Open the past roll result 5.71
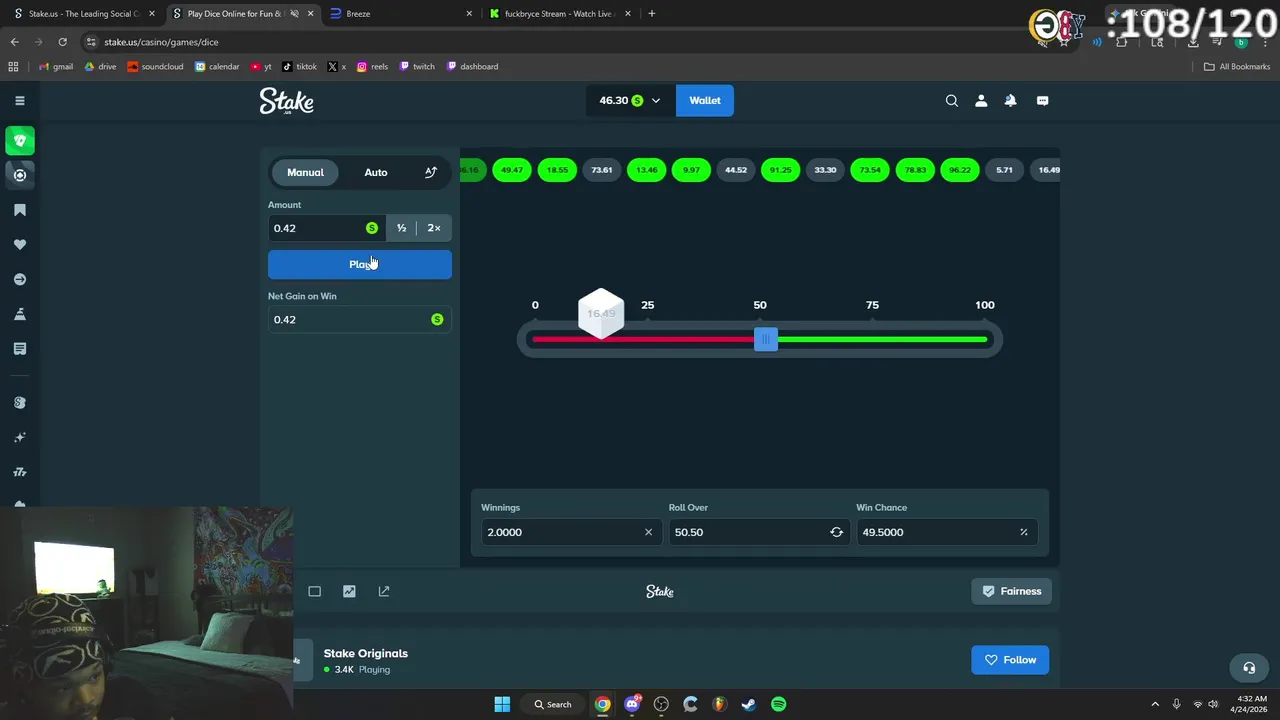Image resolution: width=1280 pixels, height=720 pixels. coord(1005,170)
